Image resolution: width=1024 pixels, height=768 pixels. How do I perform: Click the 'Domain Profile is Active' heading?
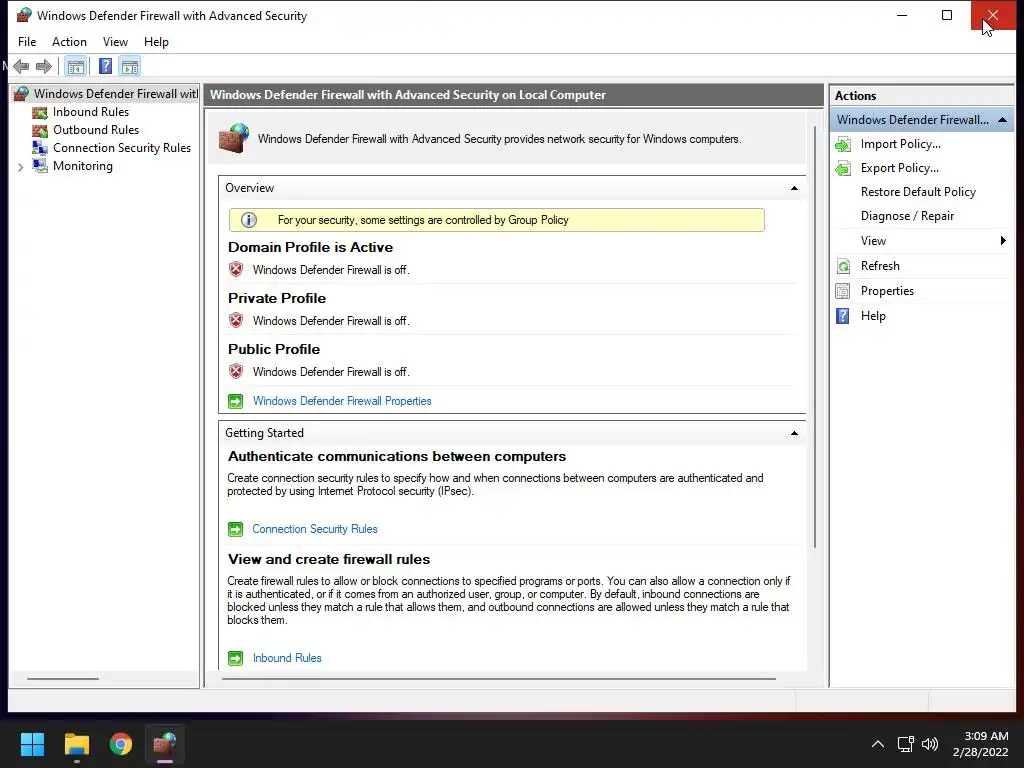pos(310,248)
